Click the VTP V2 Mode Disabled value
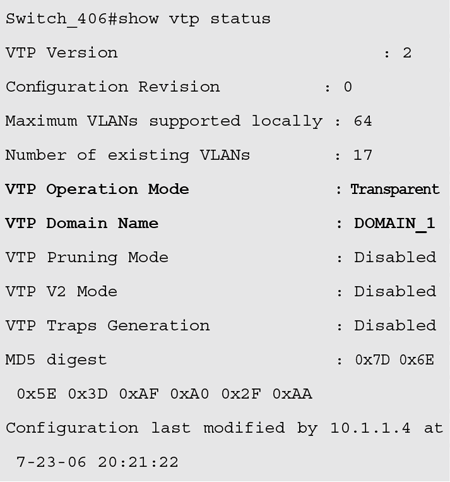Screen dimensions: 450x482 point(395,291)
